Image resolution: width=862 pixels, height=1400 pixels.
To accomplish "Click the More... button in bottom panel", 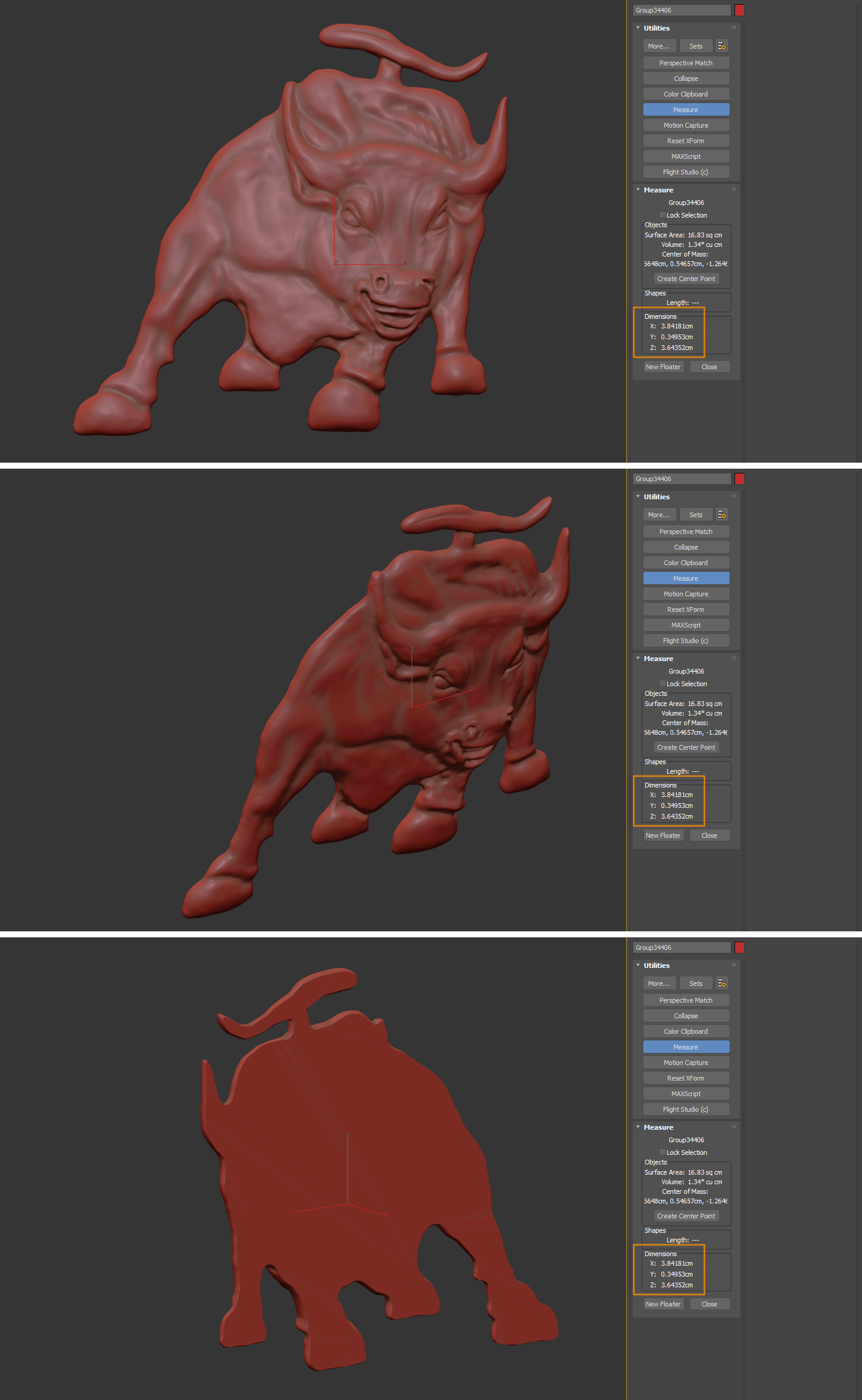I will pos(660,983).
